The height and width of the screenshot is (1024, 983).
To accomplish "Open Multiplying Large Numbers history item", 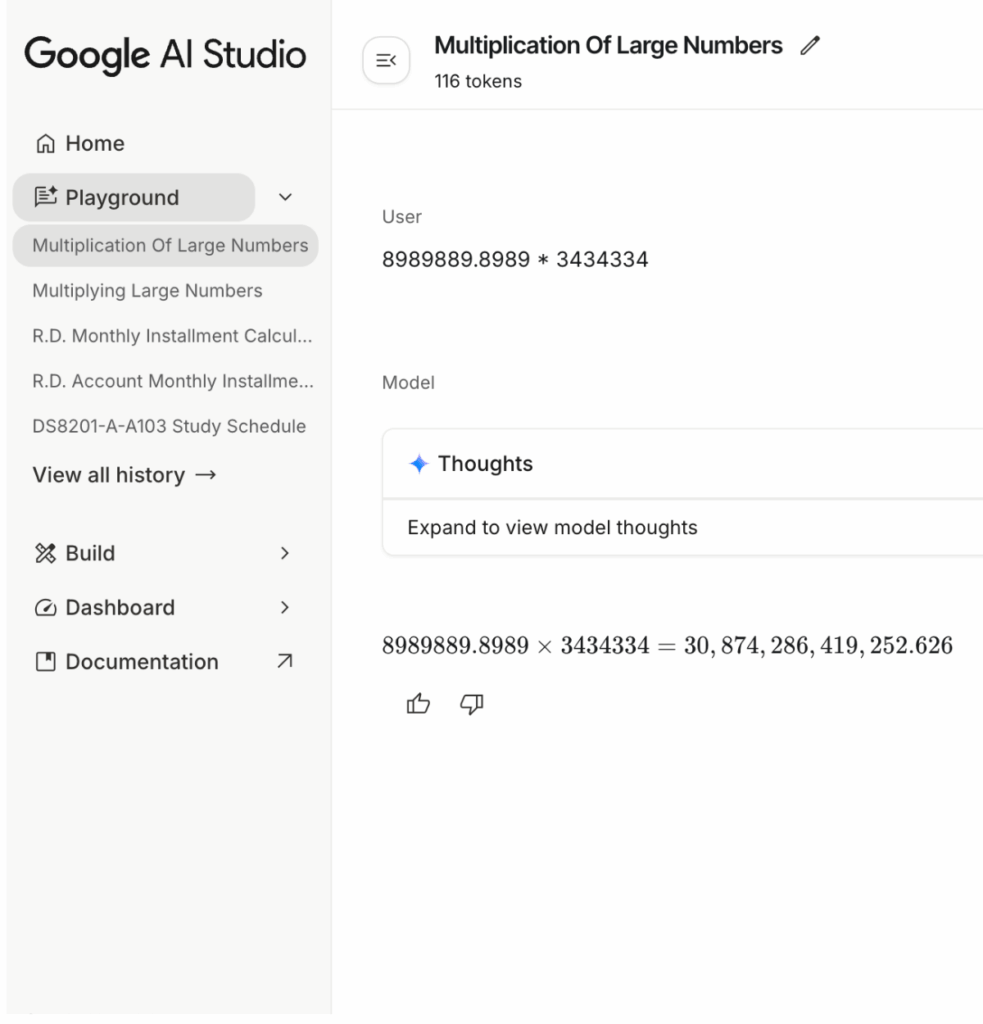I will coord(147,291).
